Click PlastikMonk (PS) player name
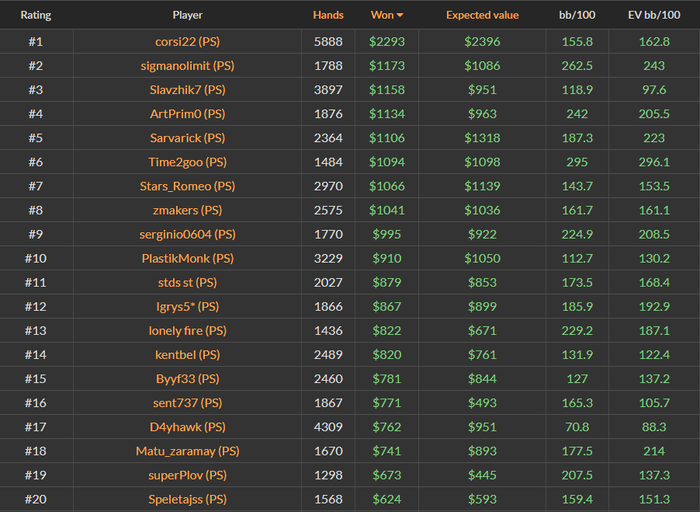 (x=187, y=258)
